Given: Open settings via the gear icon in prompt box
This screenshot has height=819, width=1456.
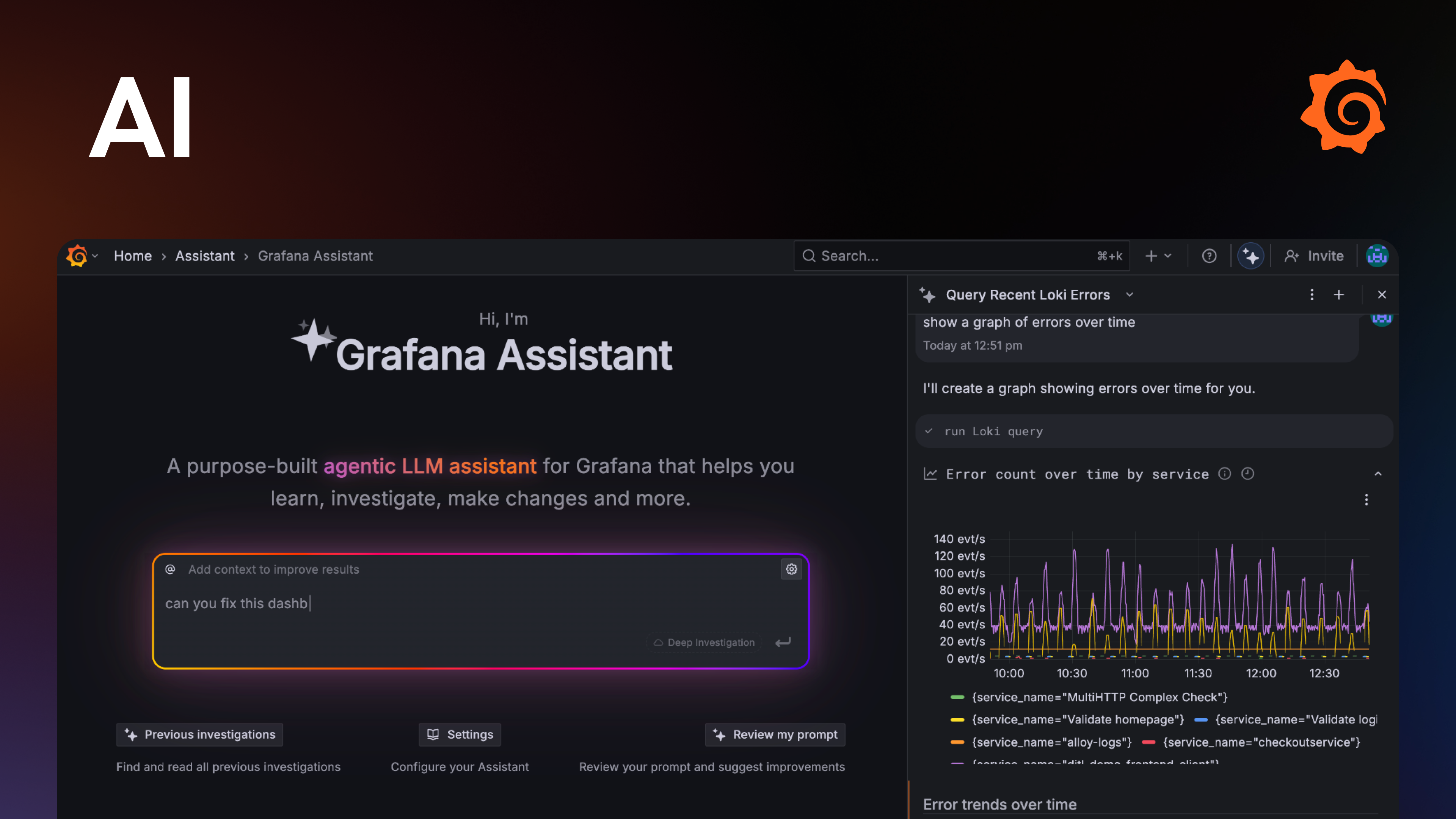Looking at the screenshot, I should 791,569.
